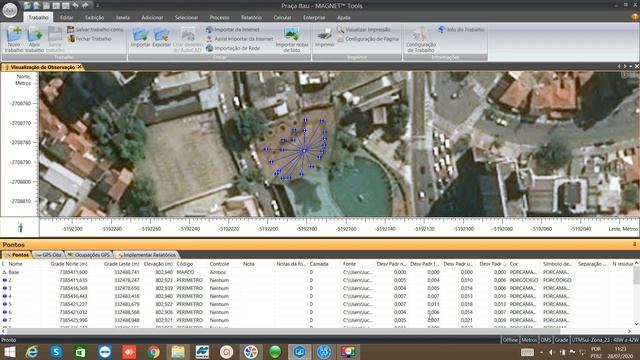Open Skype from the taskbar
Screen dimensions: 640x360
pos(56,352)
